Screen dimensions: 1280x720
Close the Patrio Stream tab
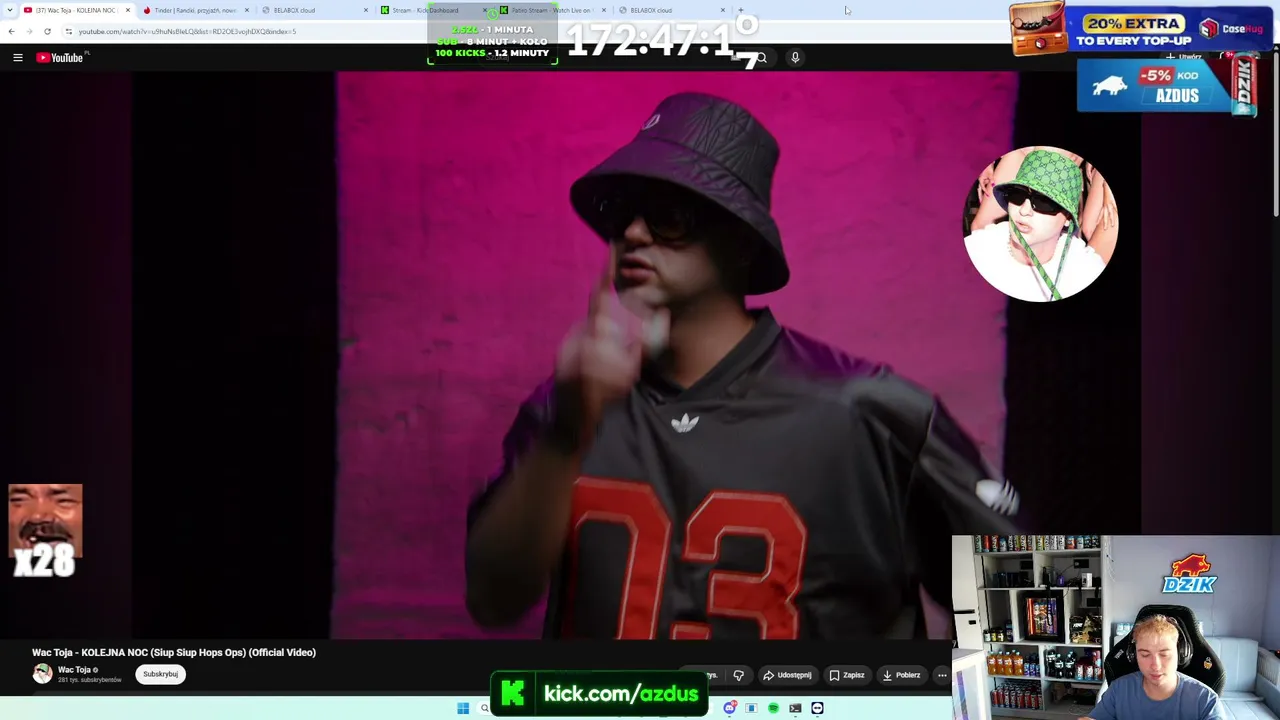pos(604,10)
